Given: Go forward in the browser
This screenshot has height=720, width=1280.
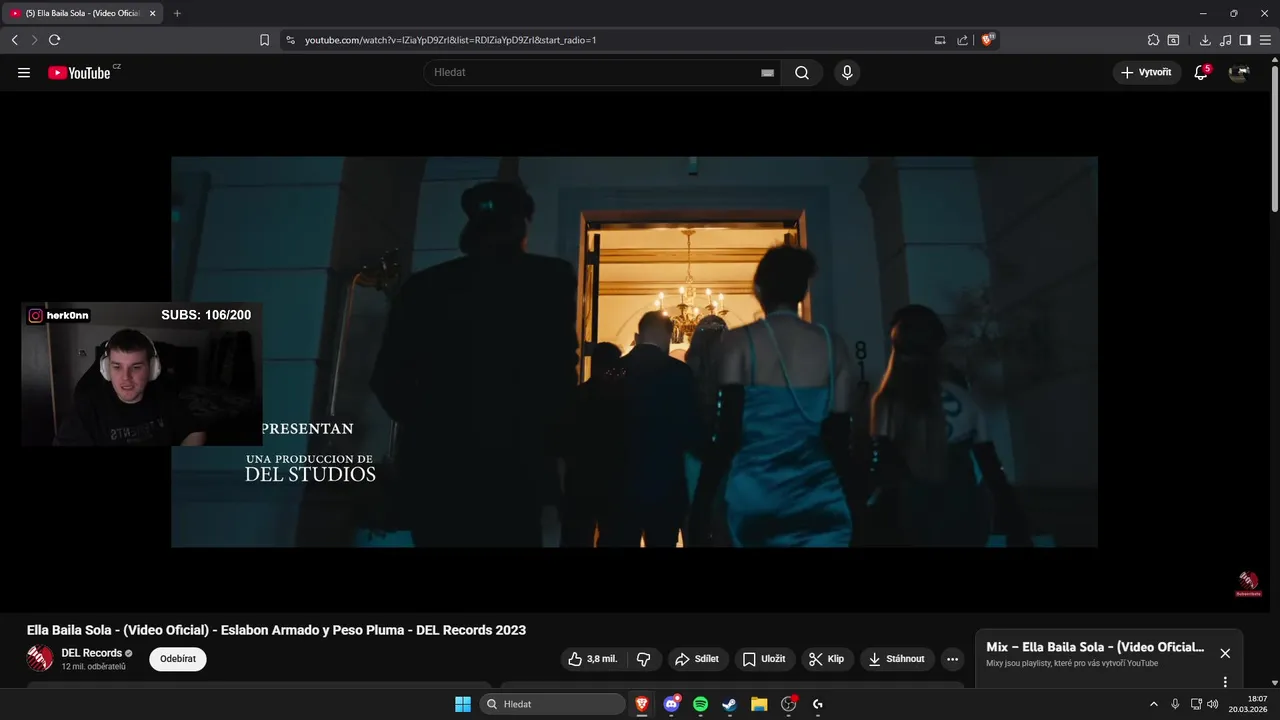Looking at the screenshot, I should point(34,40).
